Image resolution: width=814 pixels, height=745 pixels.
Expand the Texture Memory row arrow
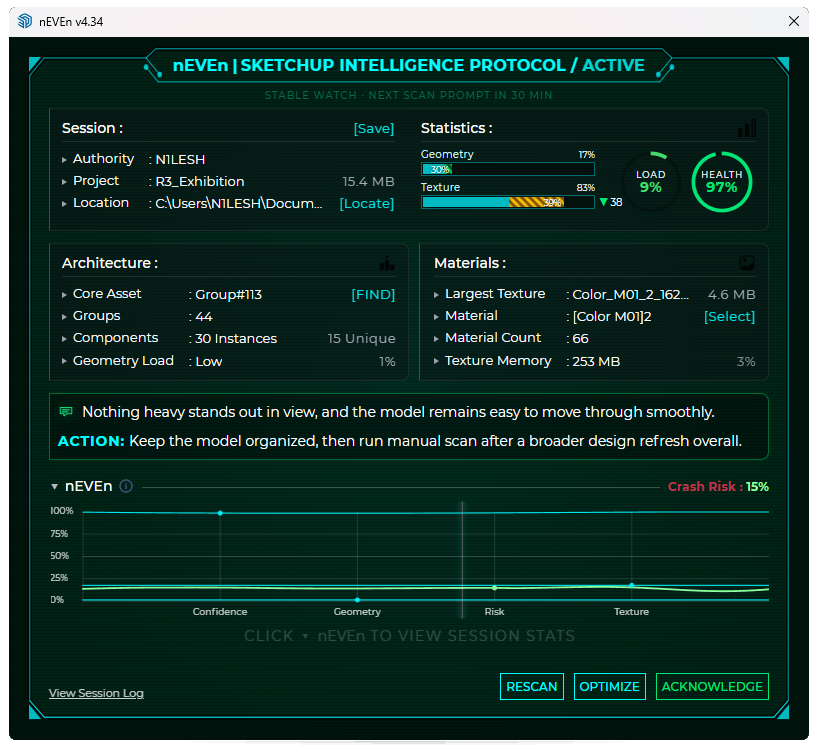click(x=437, y=361)
